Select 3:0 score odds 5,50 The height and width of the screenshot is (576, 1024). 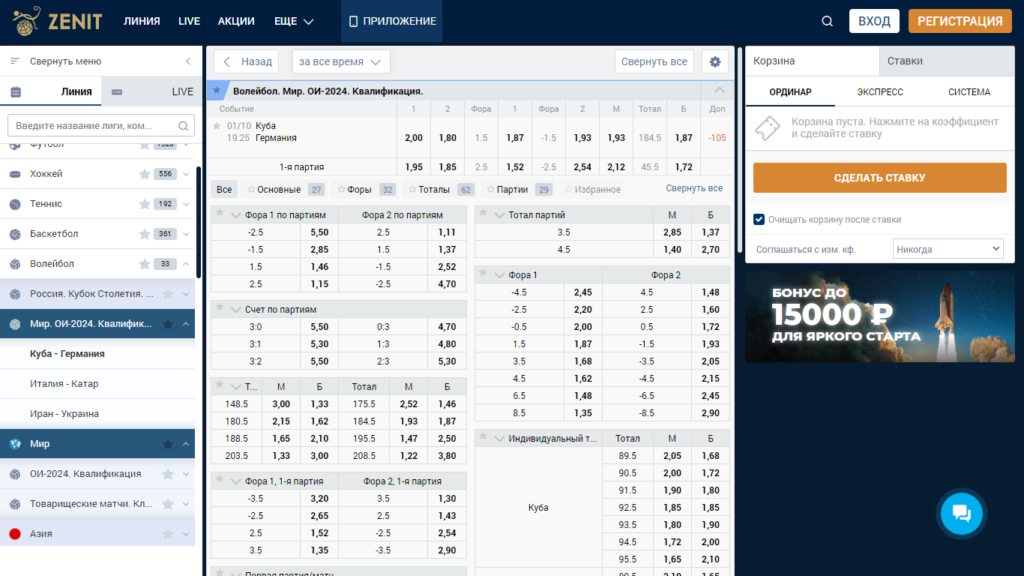[319, 327]
